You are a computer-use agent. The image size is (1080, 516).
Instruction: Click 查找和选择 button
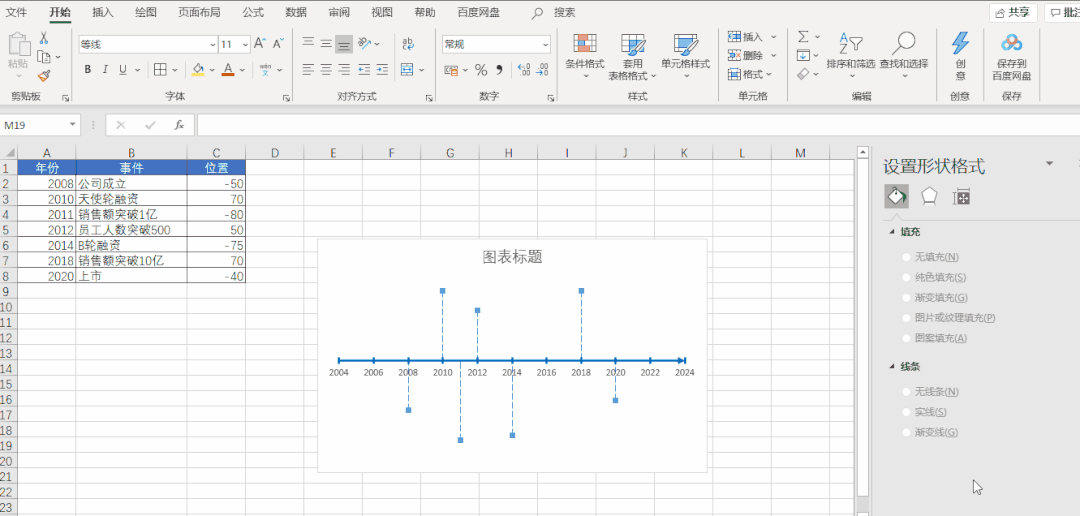click(904, 56)
